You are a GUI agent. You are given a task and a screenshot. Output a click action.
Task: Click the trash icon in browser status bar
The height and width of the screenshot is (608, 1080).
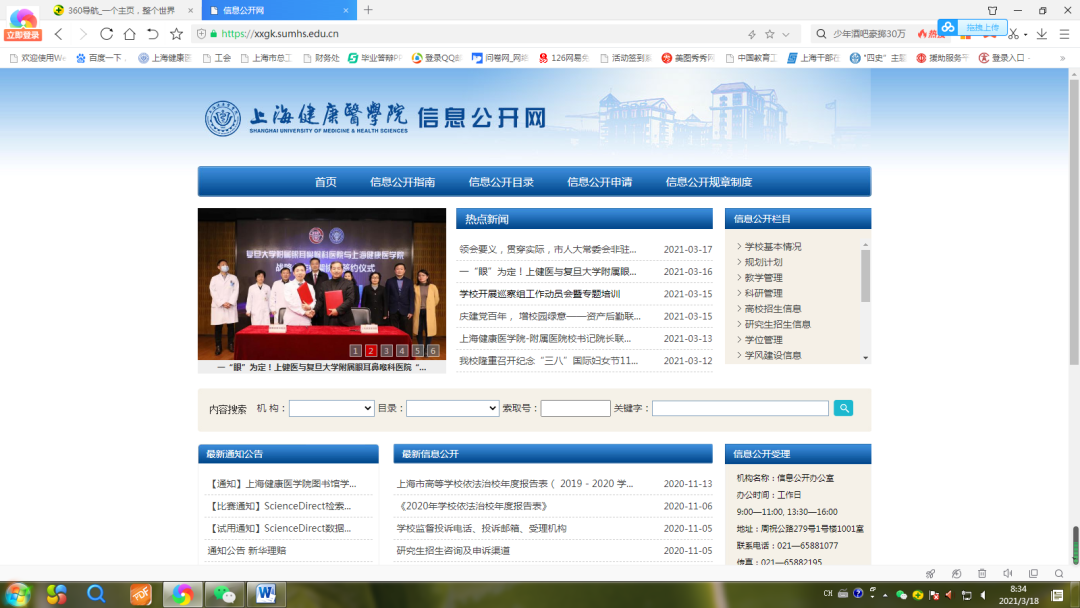[x=982, y=574]
